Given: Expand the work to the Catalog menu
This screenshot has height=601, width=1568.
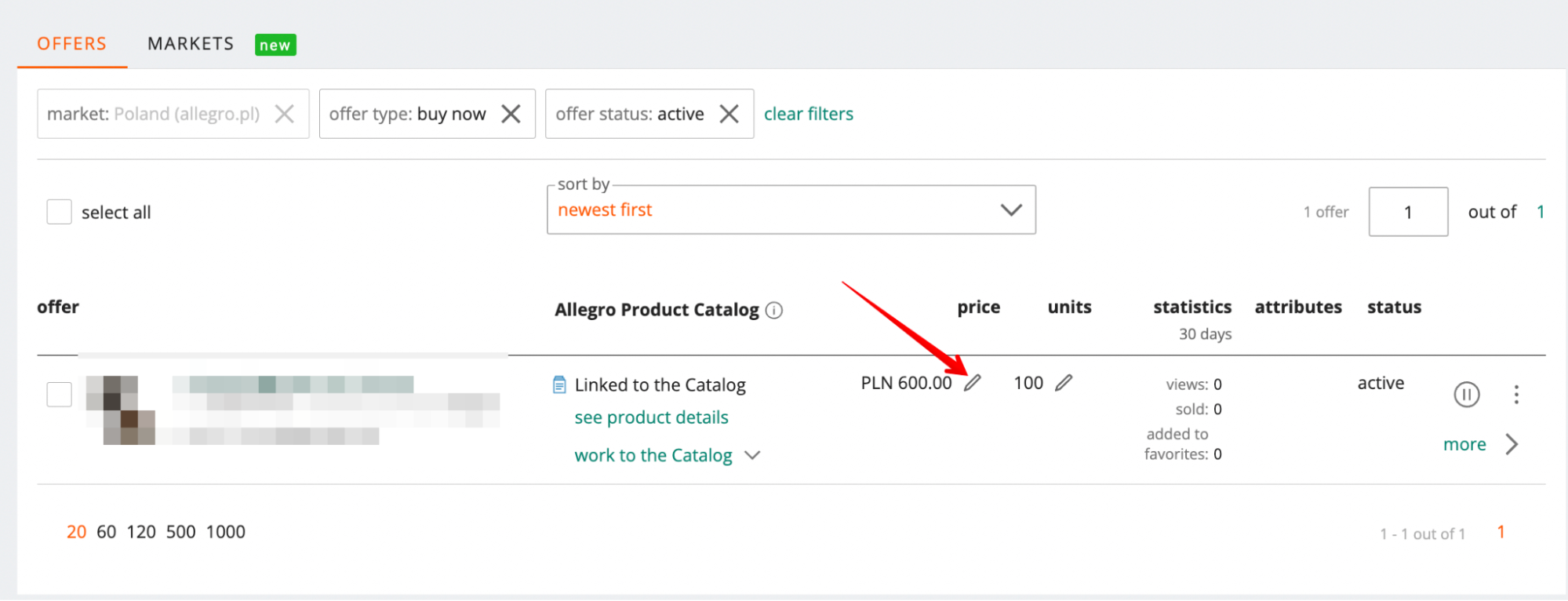Looking at the screenshot, I should 667,456.
